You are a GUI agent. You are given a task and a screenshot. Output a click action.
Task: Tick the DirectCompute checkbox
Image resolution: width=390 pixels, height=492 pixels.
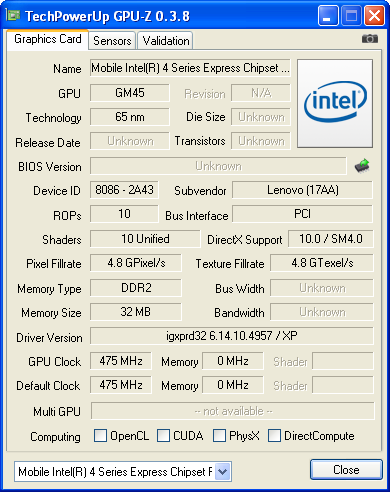coord(274,435)
